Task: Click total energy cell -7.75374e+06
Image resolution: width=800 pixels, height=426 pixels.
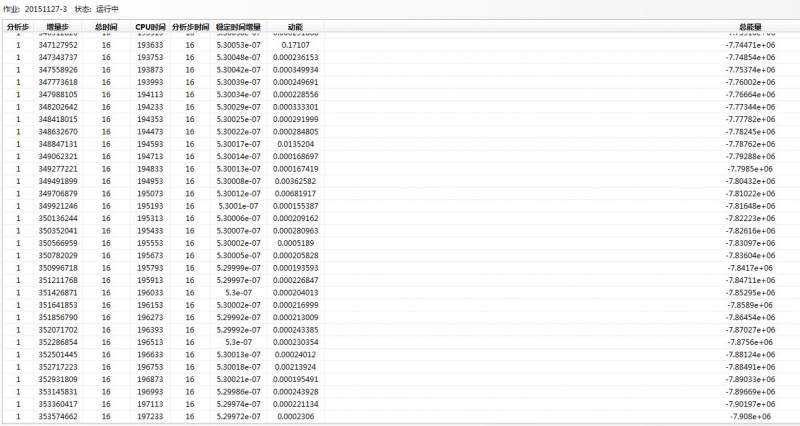Action: click(750, 69)
